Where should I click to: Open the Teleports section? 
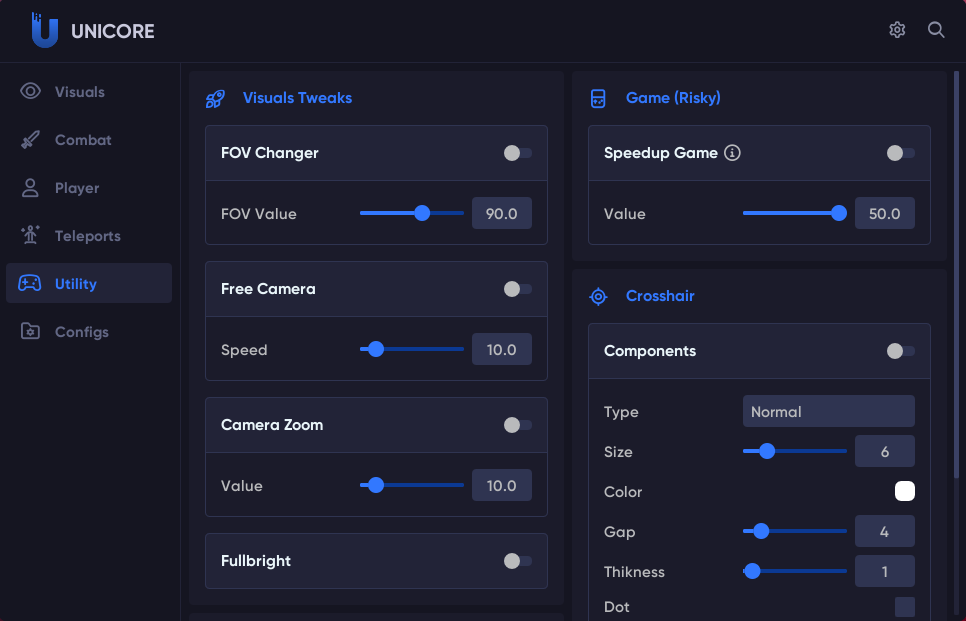coord(87,236)
